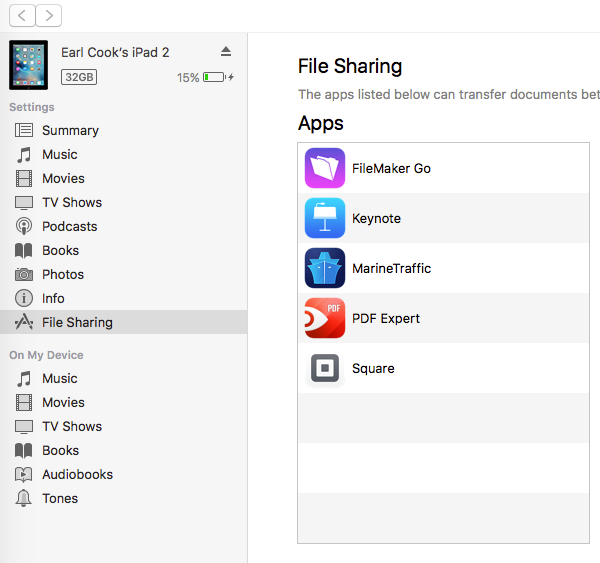Click the Podcasts icon
The width and height of the screenshot is (600, 563).
click(24, 226)
